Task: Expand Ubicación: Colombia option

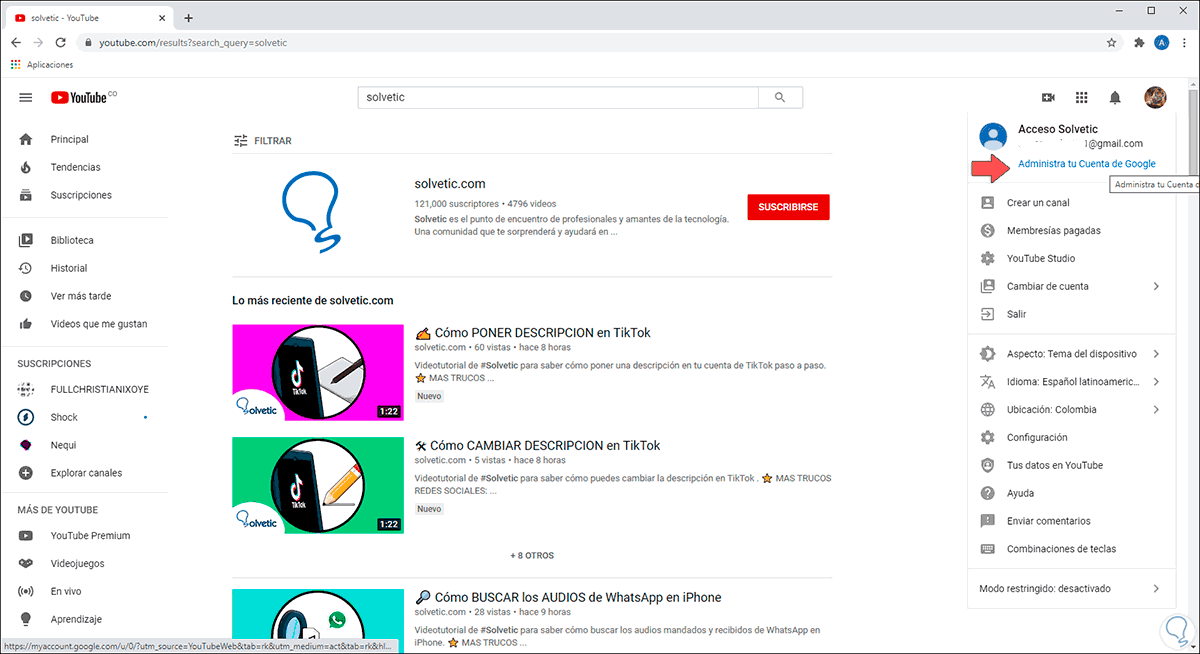Action: pos(1072,410)
